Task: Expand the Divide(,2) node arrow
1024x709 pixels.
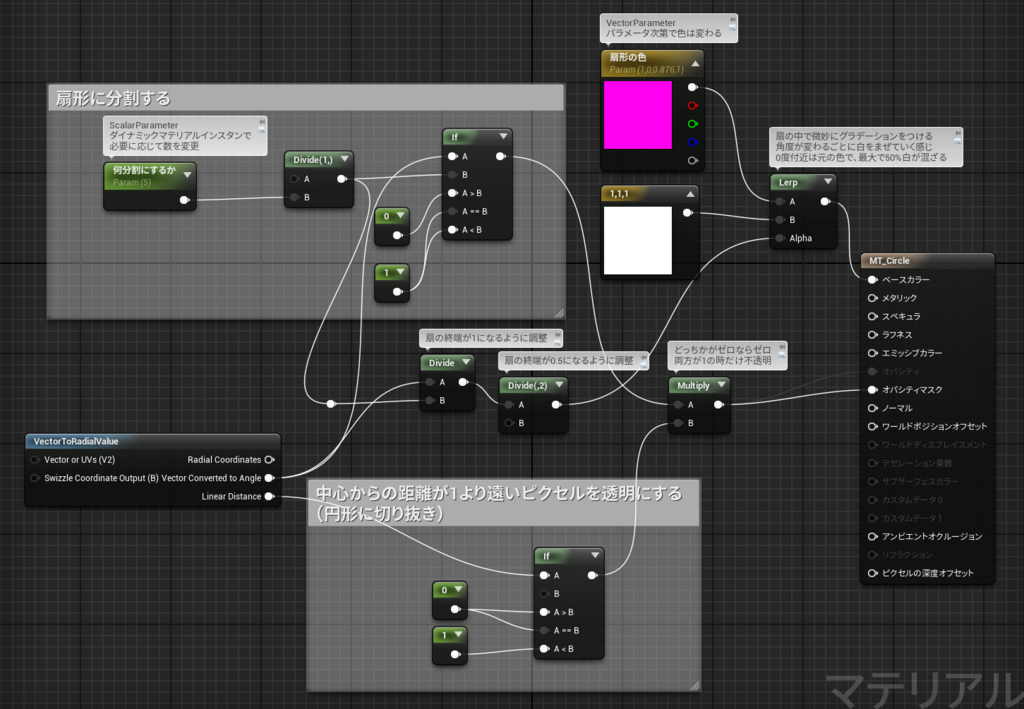Action: [x=559, y=385]
